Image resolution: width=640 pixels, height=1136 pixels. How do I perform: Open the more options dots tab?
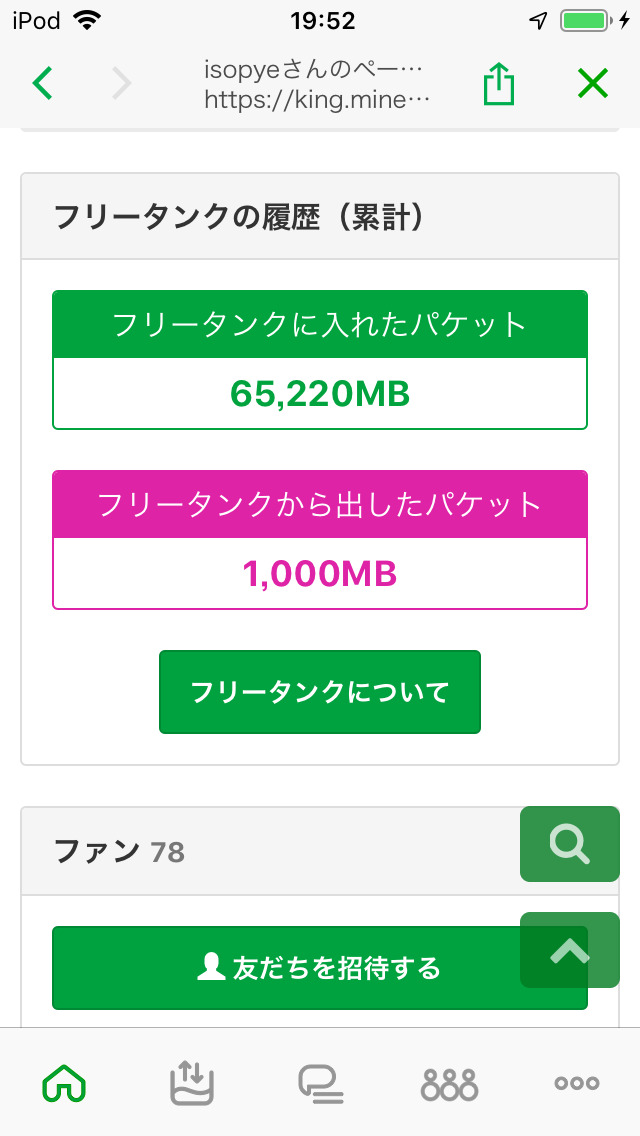coord(577,1083)
